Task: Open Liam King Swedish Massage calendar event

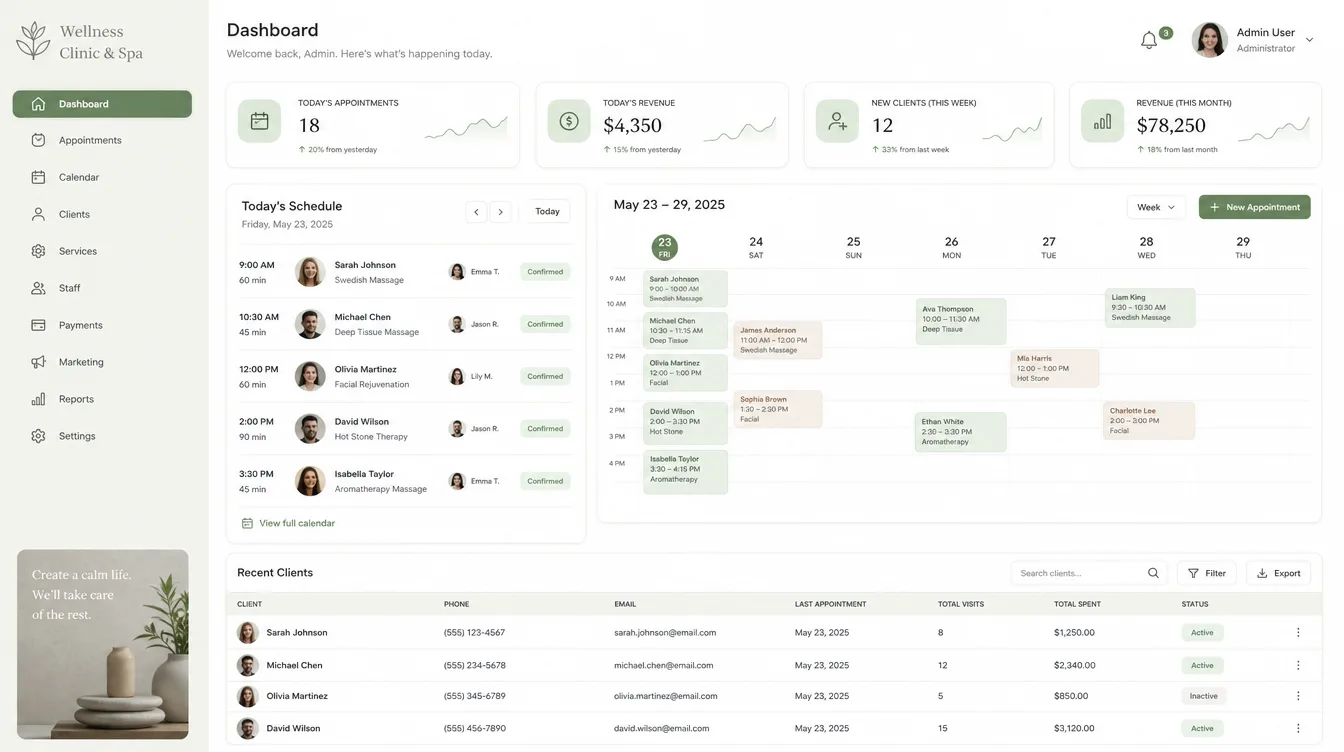Action: click(1150, 307)
